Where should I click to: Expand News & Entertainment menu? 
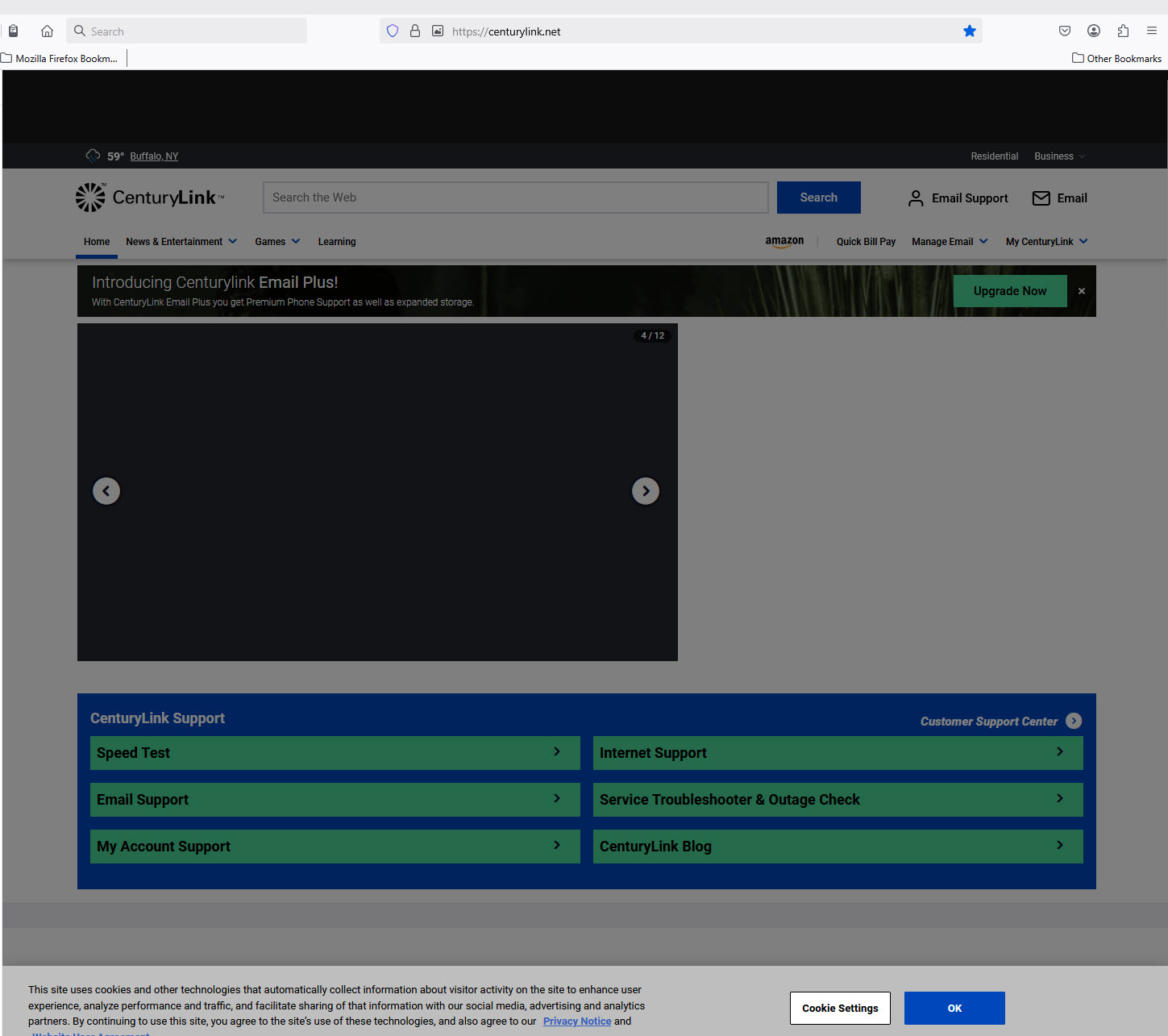(x=181, y=242)
